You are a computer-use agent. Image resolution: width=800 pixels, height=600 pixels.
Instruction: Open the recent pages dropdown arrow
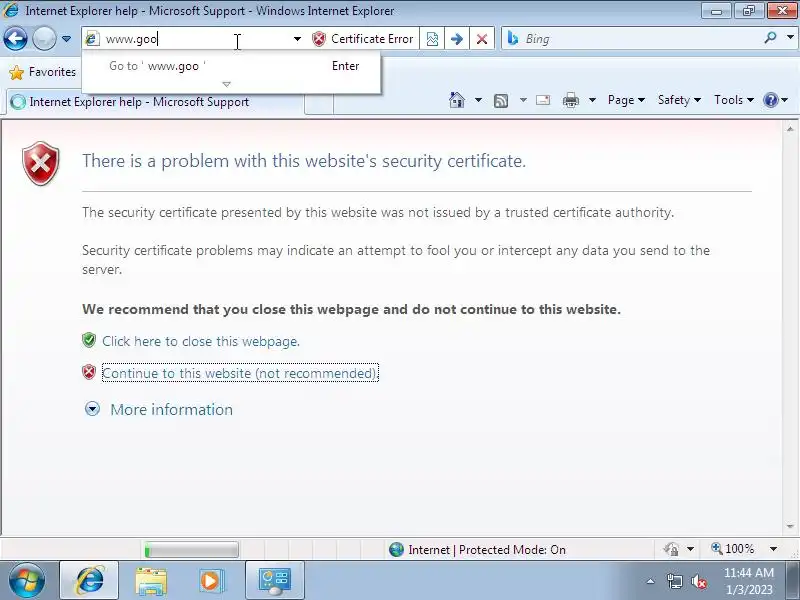pos(66,39)
